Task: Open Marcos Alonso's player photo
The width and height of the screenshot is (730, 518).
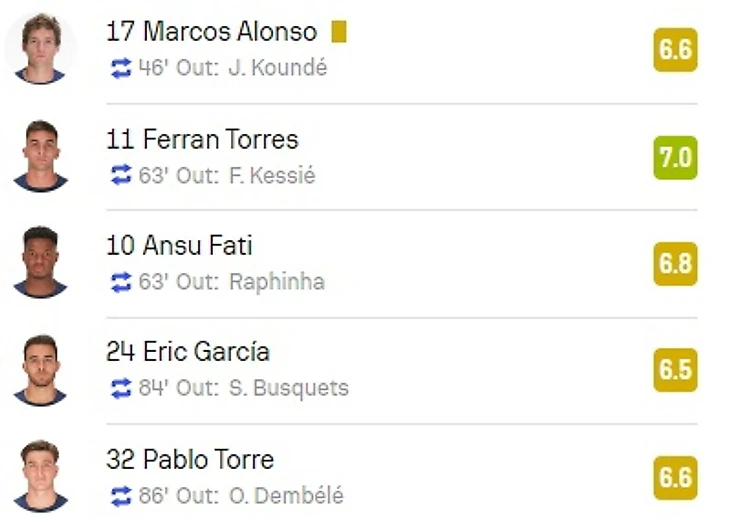Action: pos(40,48)
